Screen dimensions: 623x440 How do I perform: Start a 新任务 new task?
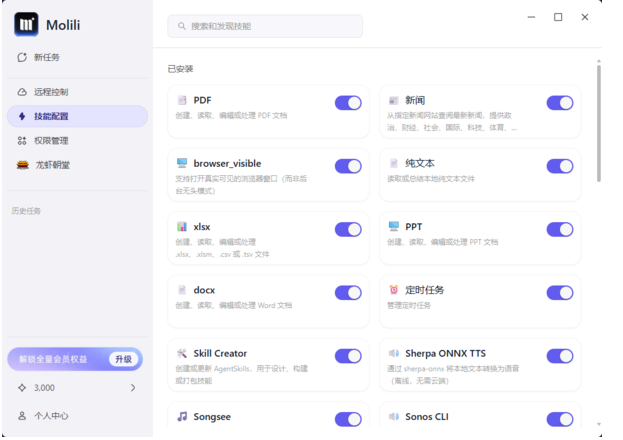[46, 58]
